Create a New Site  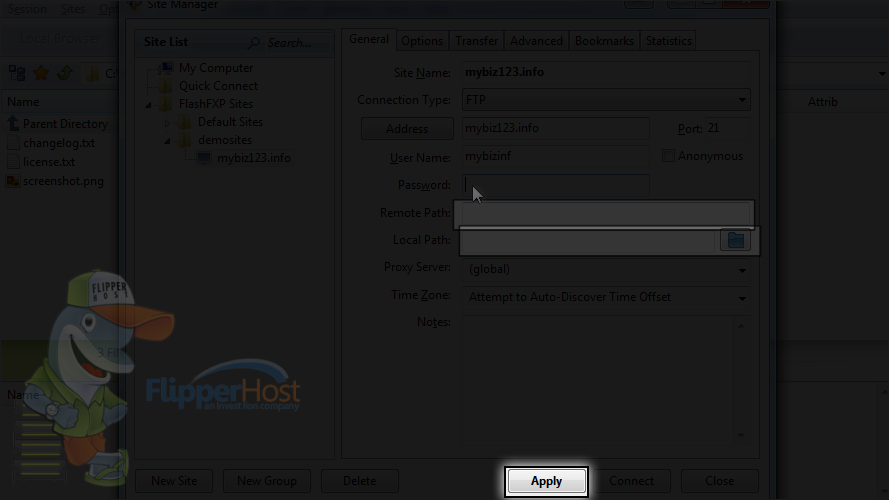click(x=174, y=481)
